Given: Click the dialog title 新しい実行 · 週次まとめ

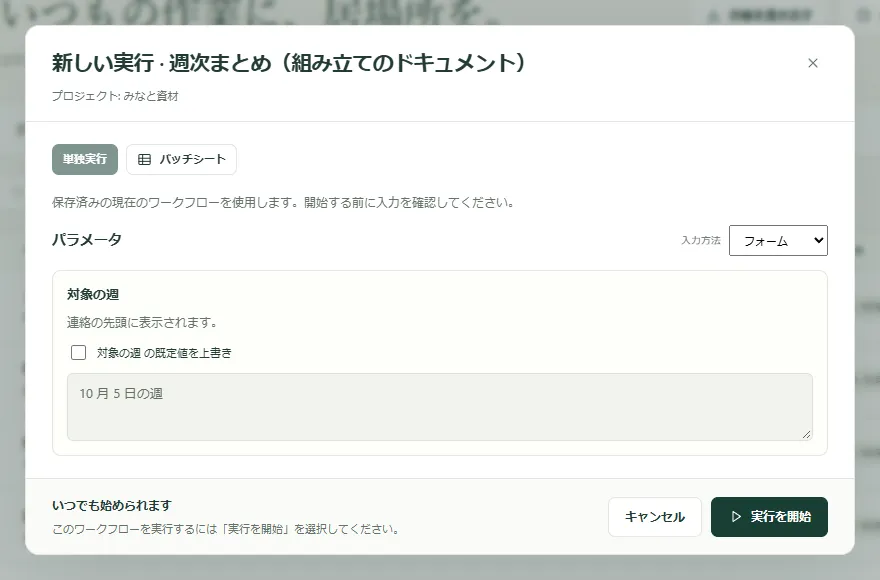Looking at the screenshot, I should pos(289,63).
